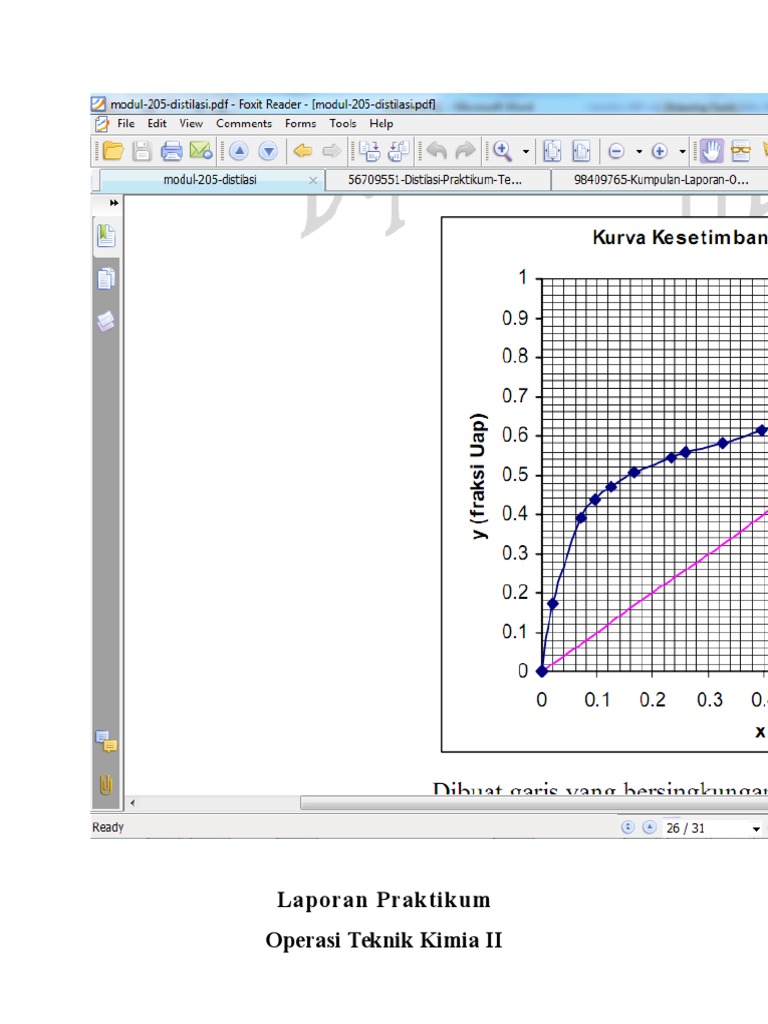Screen dimensions: 768x1024
Task: Open the Attachments paperclip panel
Action: pyautogui.click(x=106, y=785)
